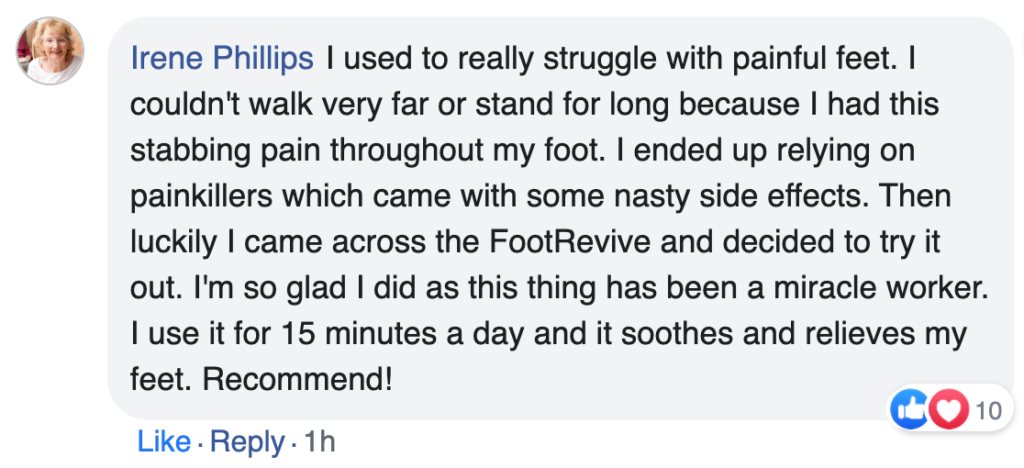Like Irene Phillips' comment
Image resolution: width=1024 pixels, height=468 pixels.
(x=163, y=441)
